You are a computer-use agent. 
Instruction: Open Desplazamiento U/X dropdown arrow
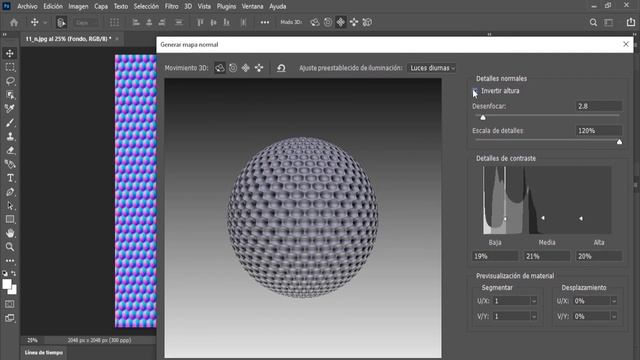coord(613,301)
